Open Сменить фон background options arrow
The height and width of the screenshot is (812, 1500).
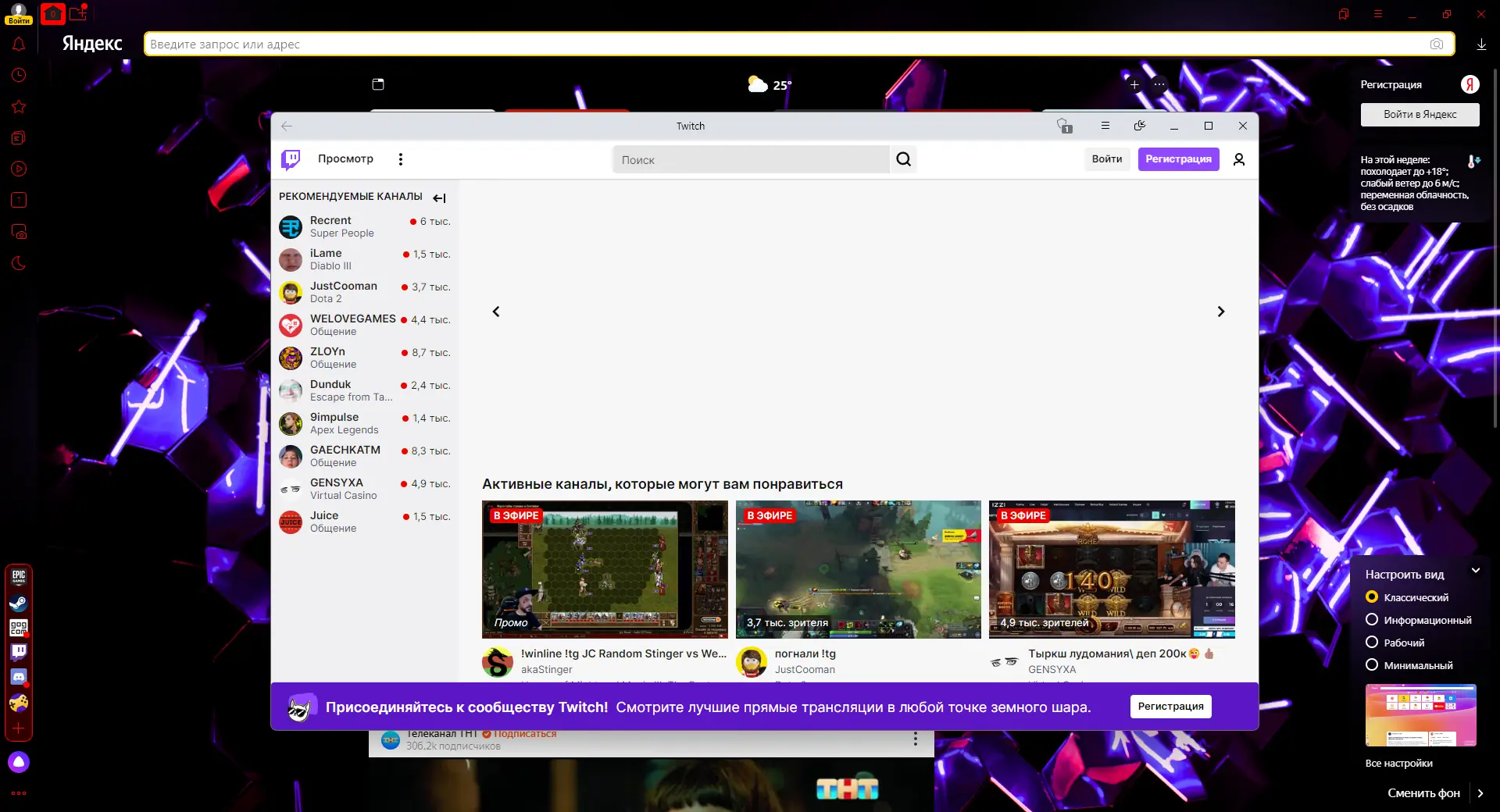pos(1480,793)
